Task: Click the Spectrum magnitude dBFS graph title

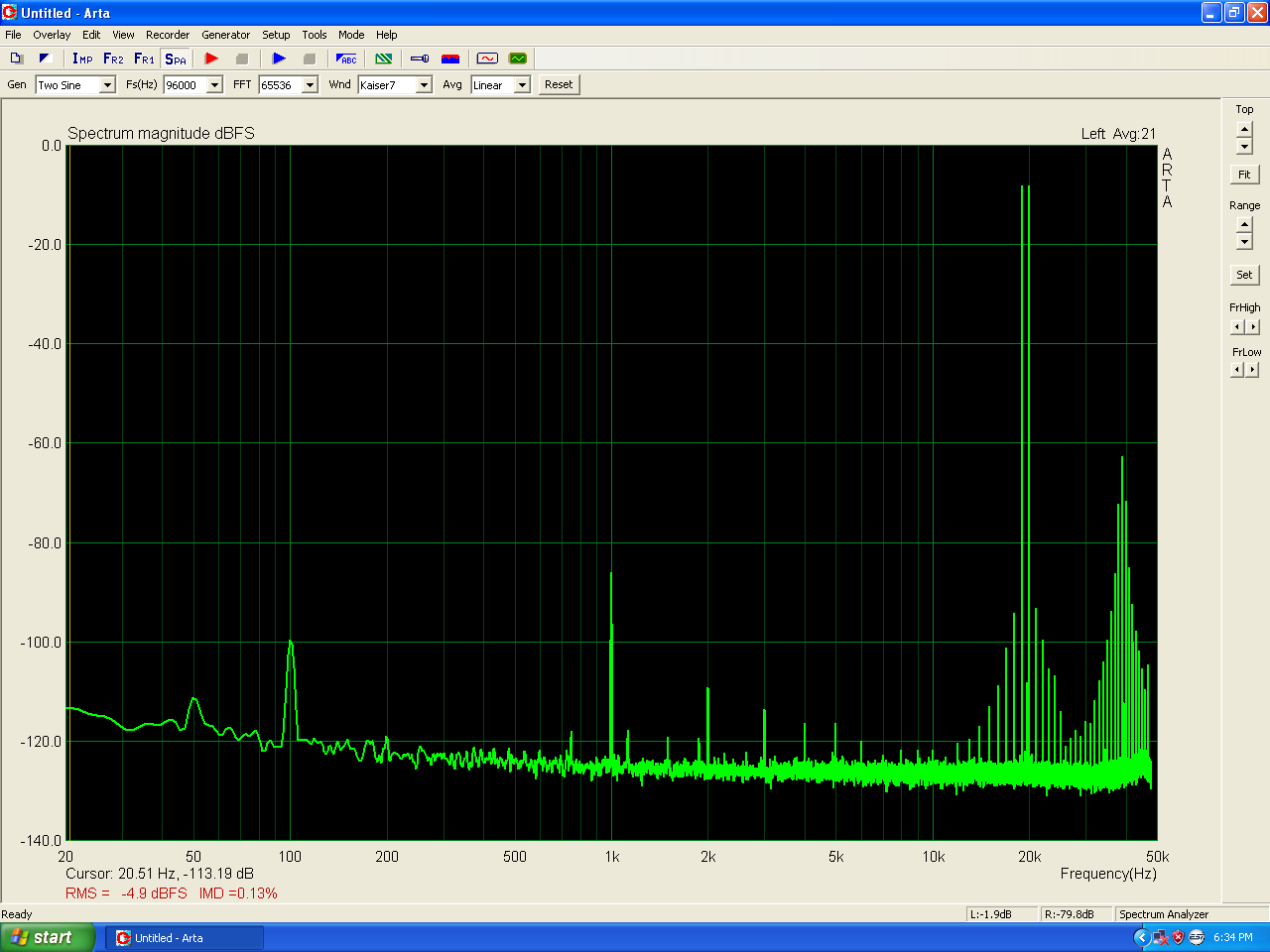Action: [161, 133]
